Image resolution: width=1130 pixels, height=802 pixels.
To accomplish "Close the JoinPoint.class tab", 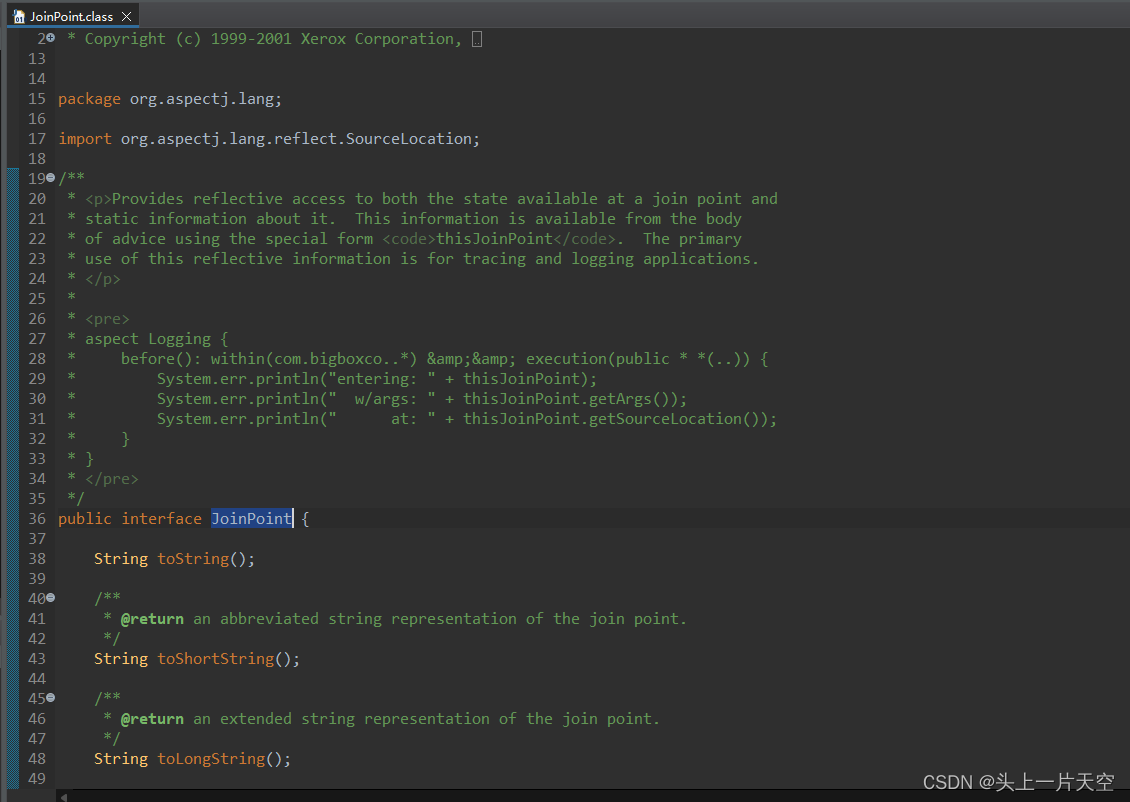I will pyautogui.click(x=126, y=16).
